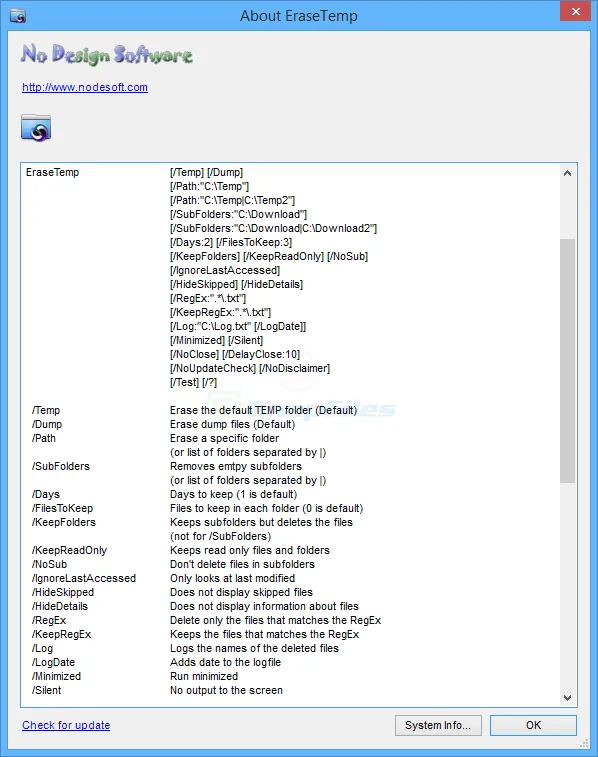Click 'Erase a specific folder' description

coord(224,438)
